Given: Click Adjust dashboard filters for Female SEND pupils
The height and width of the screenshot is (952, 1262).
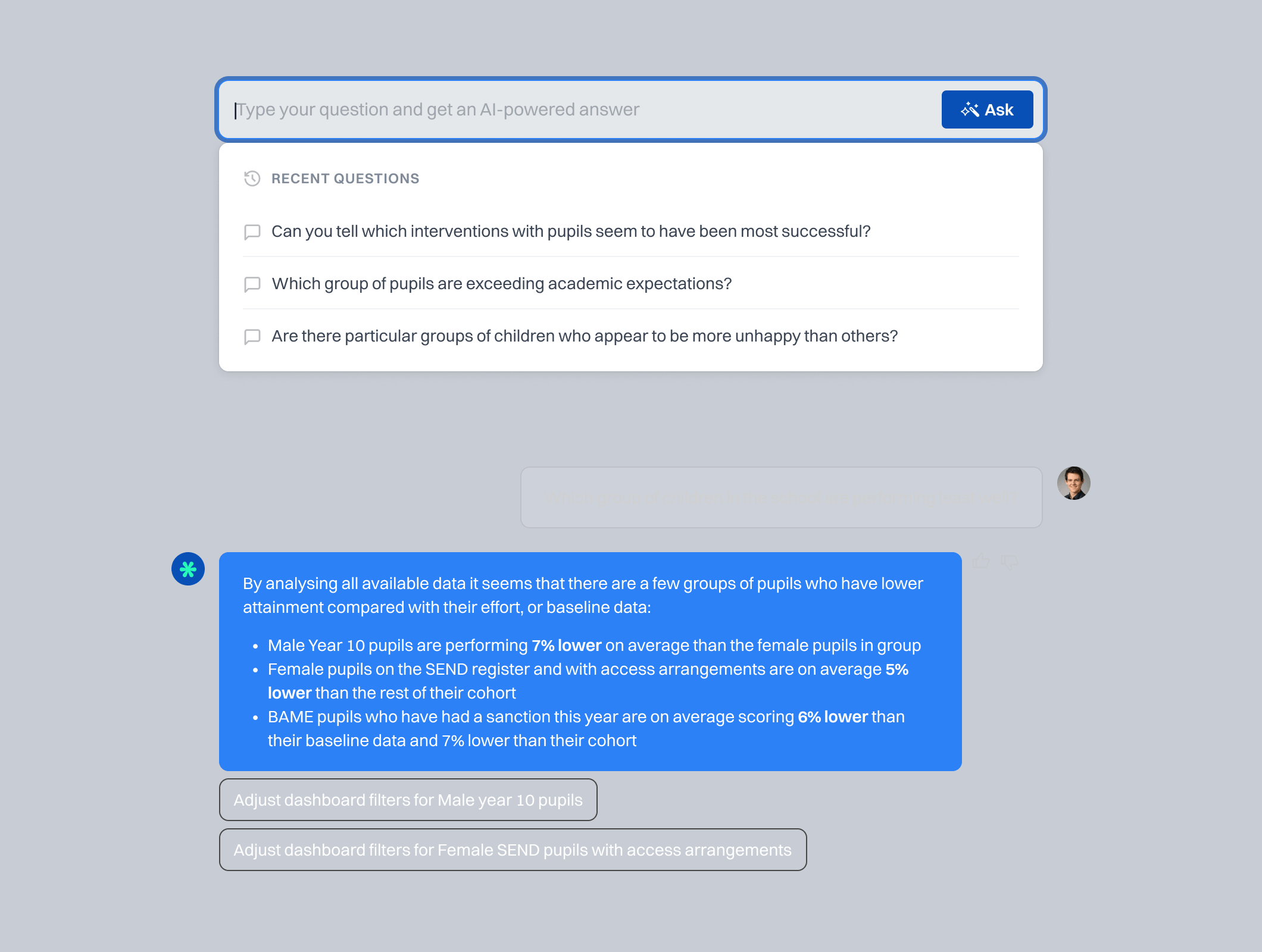Looking at the screenshot, I should (513, 850).
